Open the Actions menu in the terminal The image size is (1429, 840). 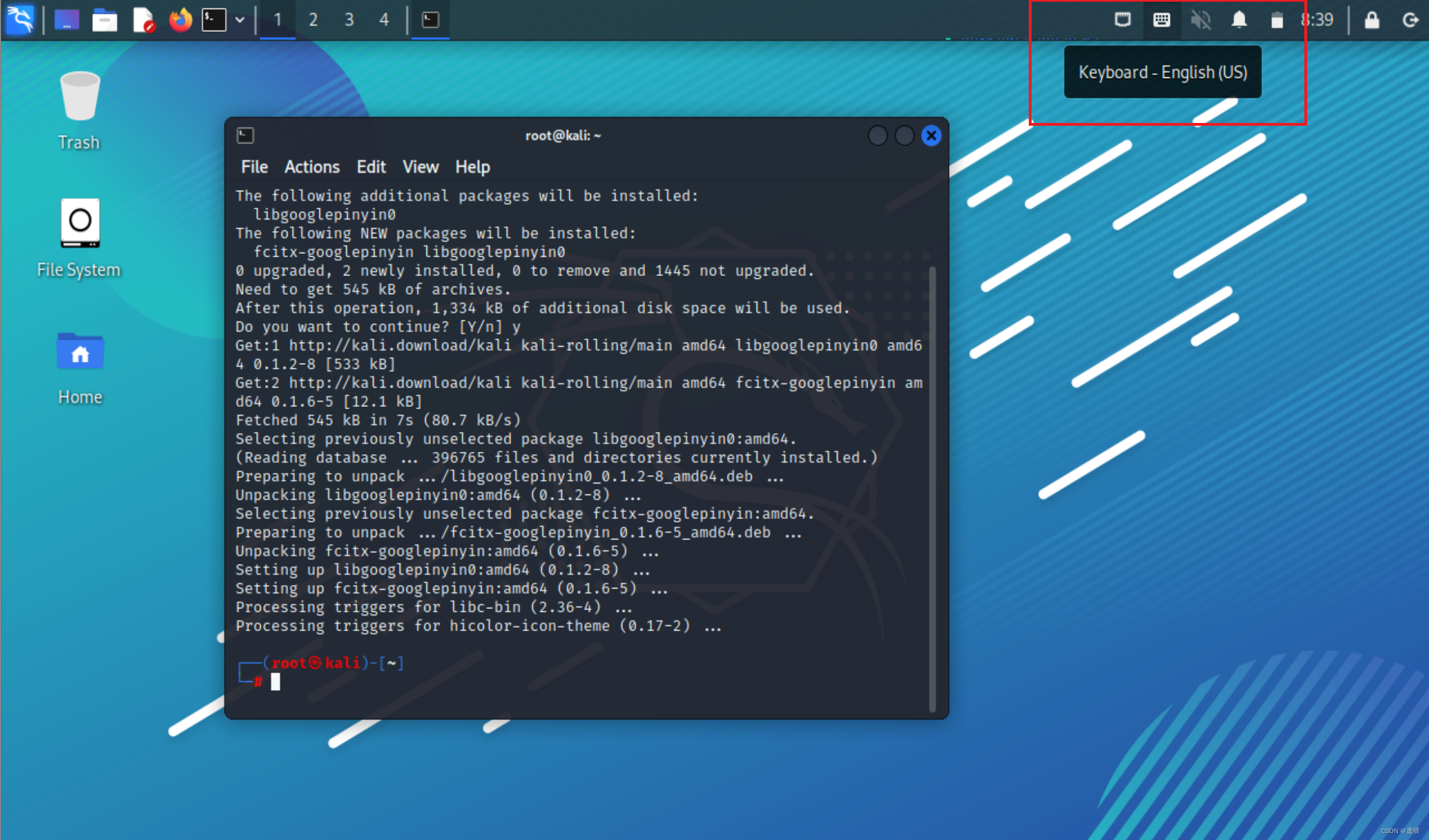coord(312,167)
